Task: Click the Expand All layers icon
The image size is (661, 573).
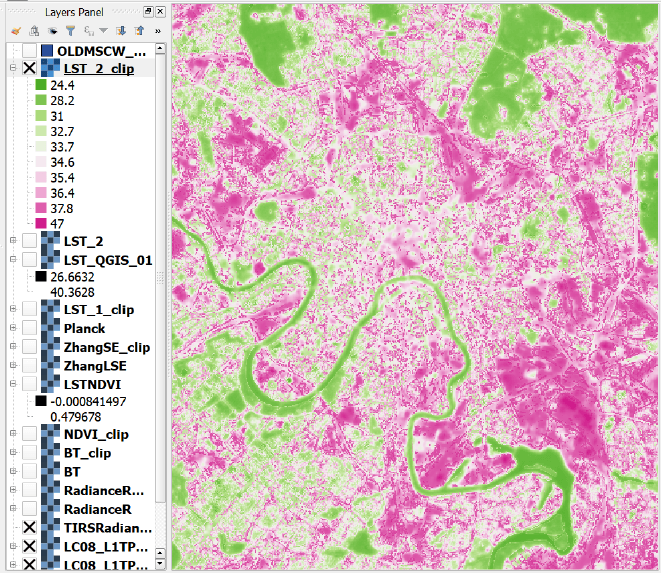Action: (x=121, y=31)
